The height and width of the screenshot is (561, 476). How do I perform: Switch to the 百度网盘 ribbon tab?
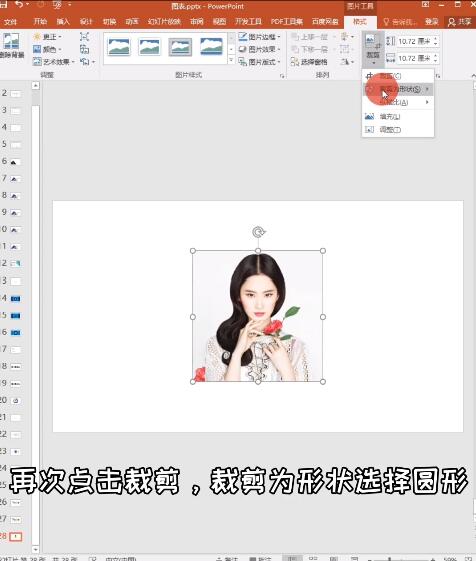click(325, 22)
